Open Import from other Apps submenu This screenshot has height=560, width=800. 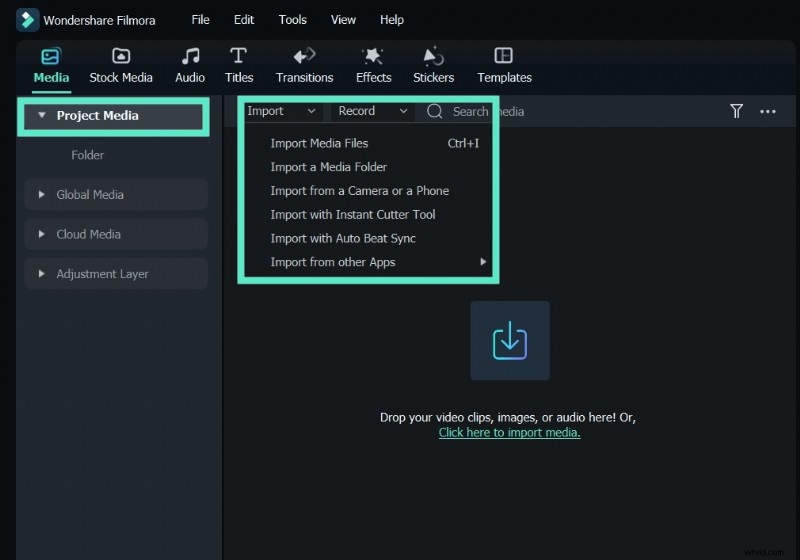(x=333, y=262)
